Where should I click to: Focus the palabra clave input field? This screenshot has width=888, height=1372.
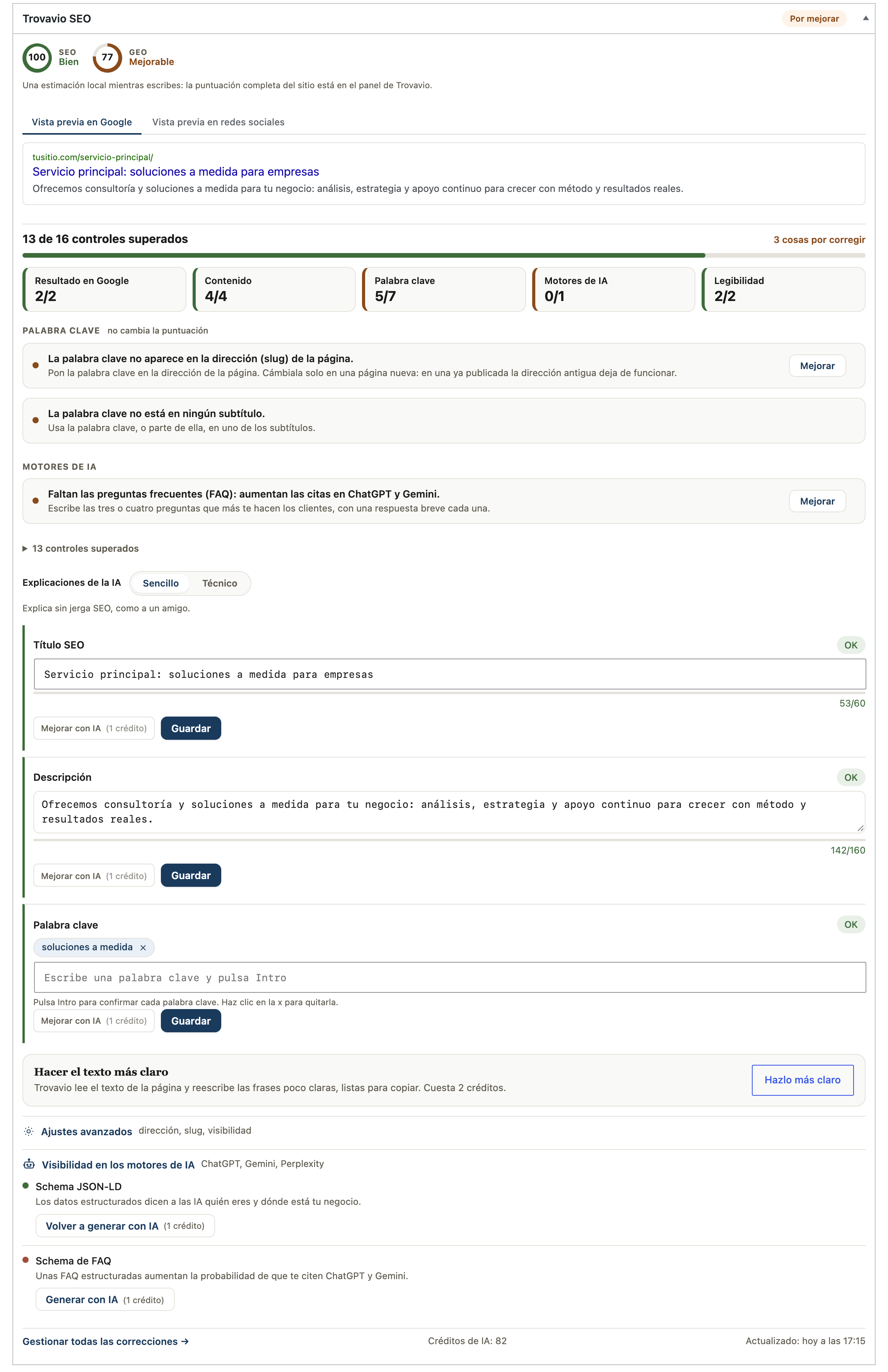coord(449,977)
